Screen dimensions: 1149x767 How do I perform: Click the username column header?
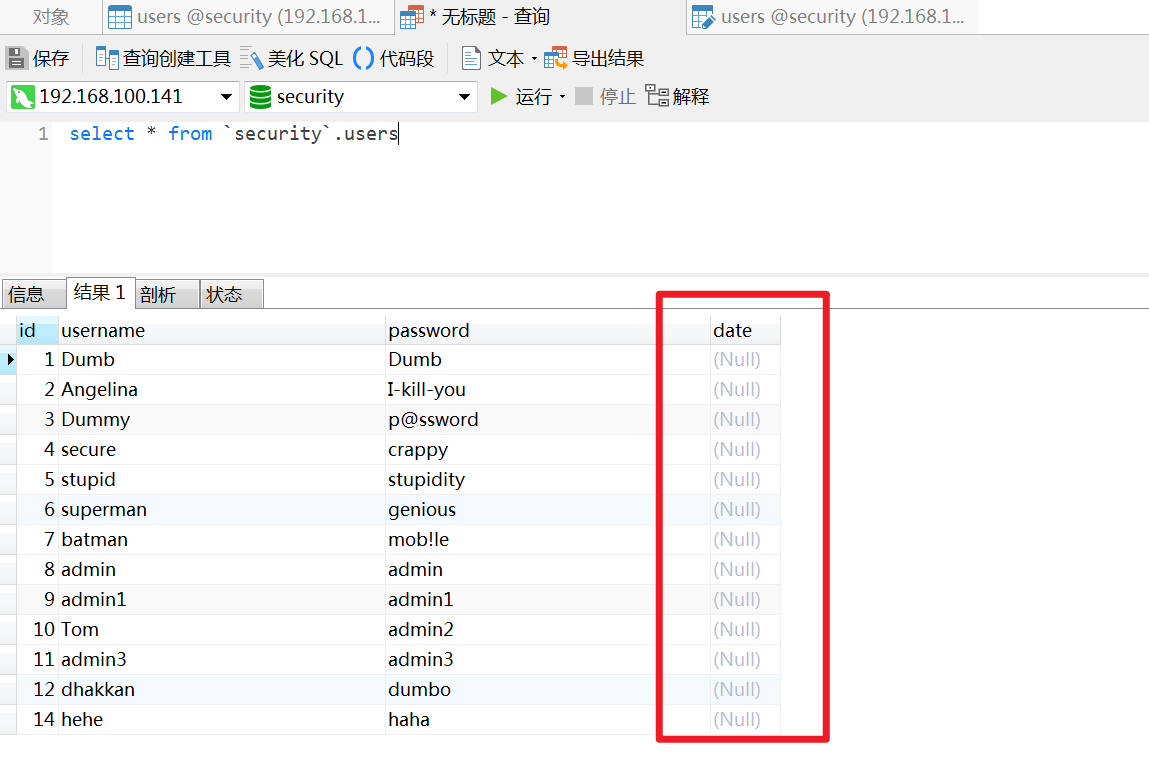[221, 330]
